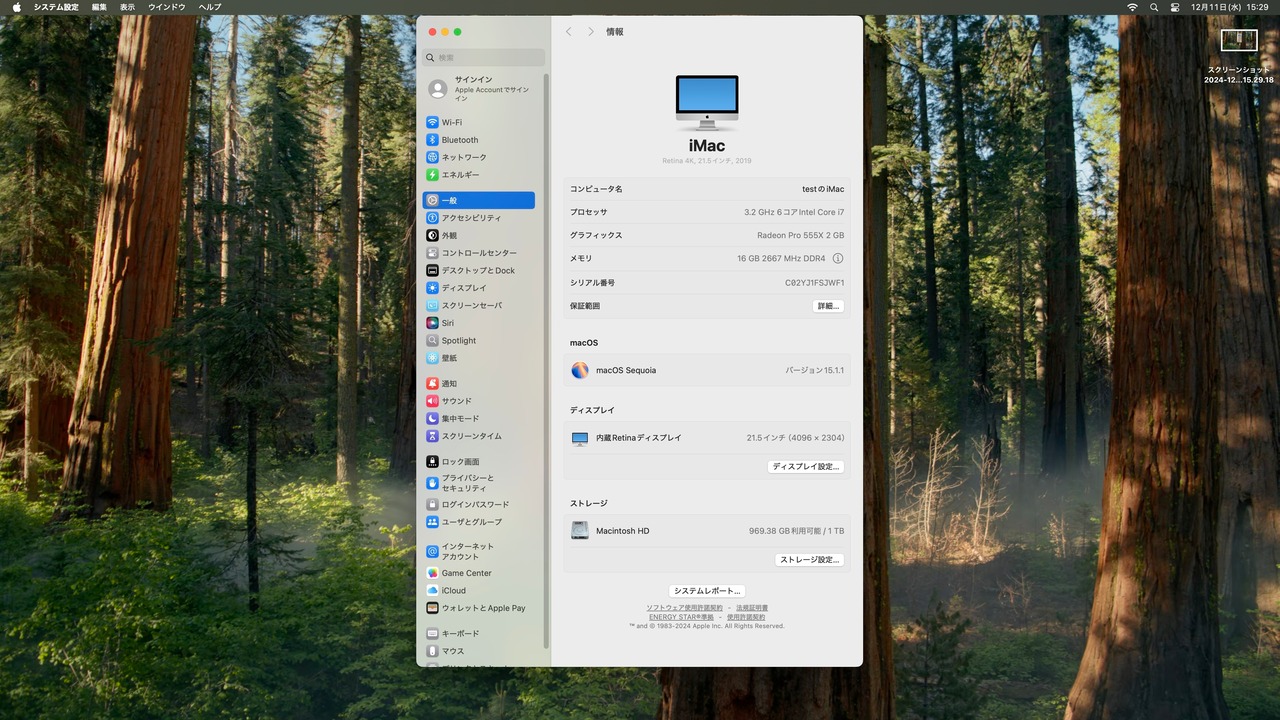Go forward with the right chevron
The height and width of the screenshot is (720, 1280).
[591, 32]
